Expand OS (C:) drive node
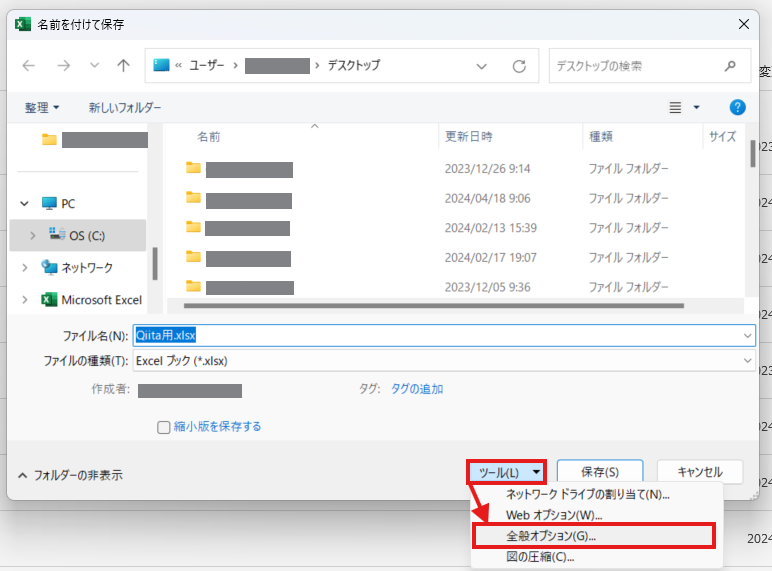 32,236
